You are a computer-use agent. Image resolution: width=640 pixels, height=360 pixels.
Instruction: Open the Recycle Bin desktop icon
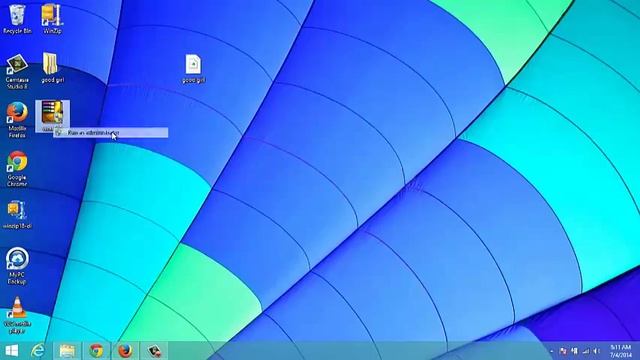[x=17, y=19]
